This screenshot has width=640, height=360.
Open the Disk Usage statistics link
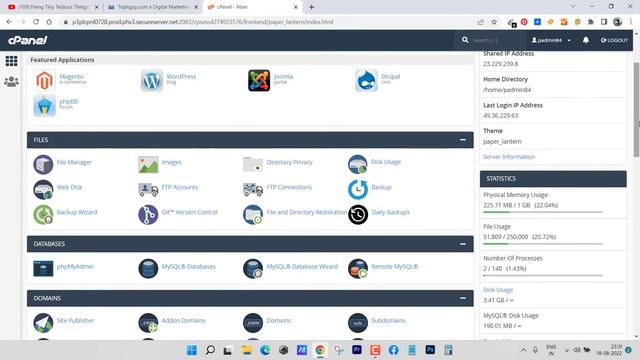(498, 290)
